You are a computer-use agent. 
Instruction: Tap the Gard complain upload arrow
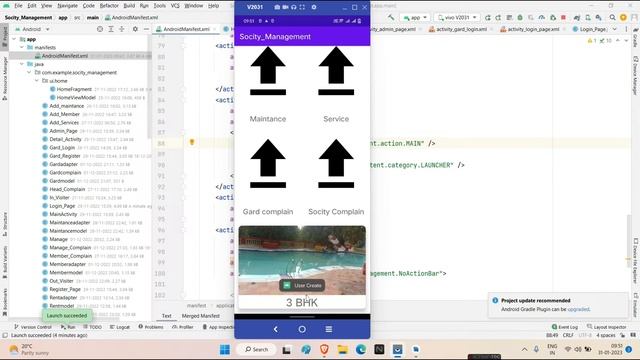coord(268,164)
